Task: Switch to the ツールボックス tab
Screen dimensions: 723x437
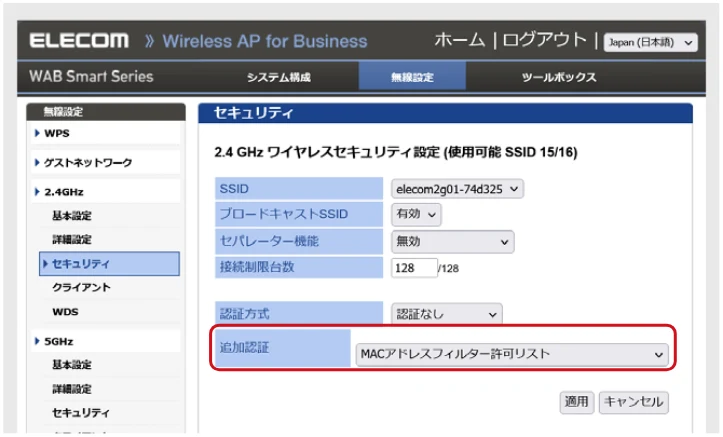Action: coord(559,77)
